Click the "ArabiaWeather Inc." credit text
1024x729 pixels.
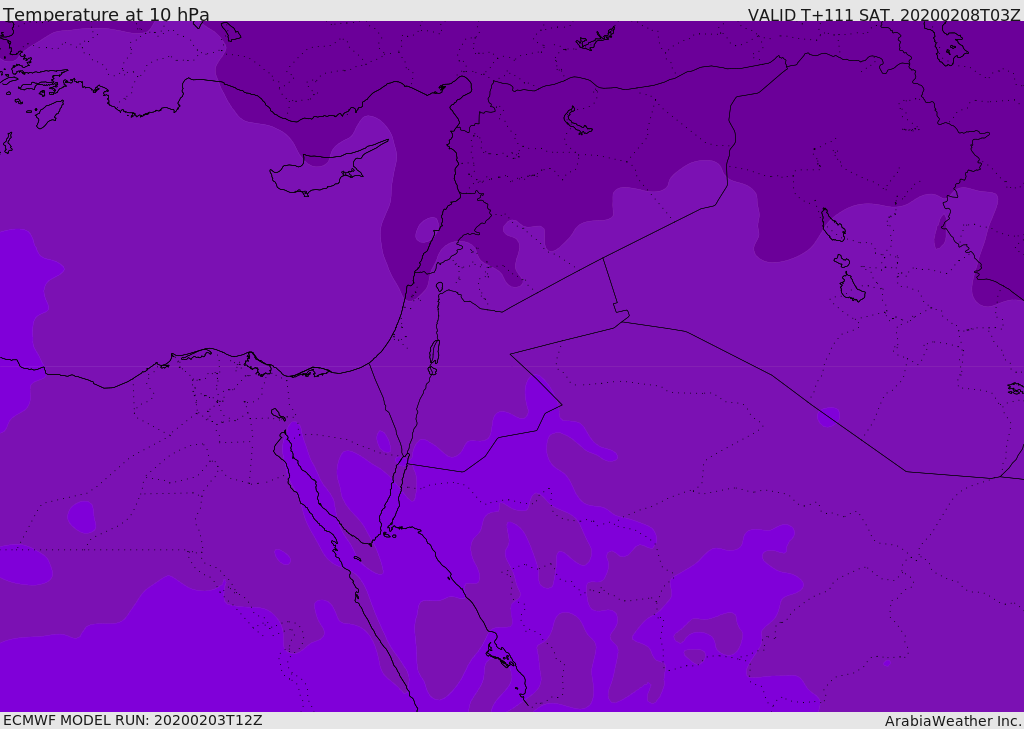pyautogui.click(x=954, y=721)
